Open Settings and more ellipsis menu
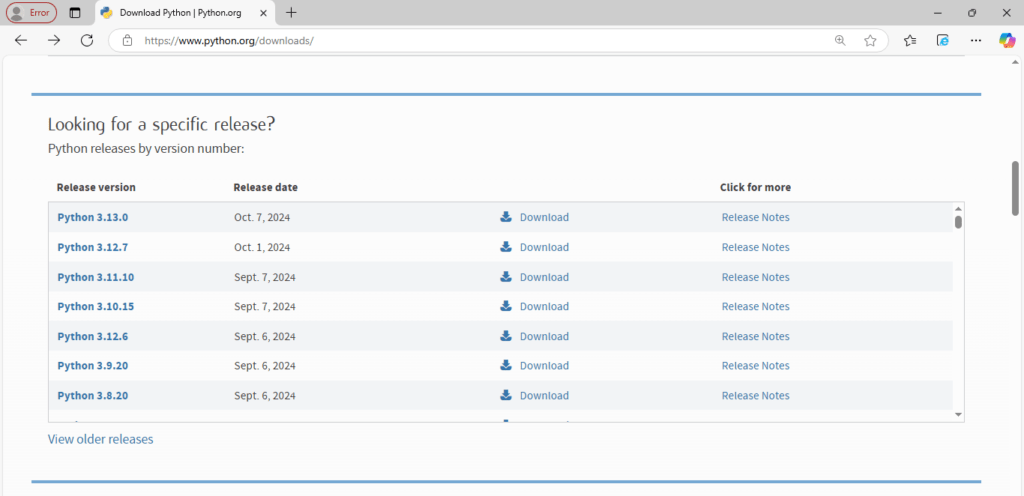The height and width of the screenshot is (496, 1024). (976, 40)
